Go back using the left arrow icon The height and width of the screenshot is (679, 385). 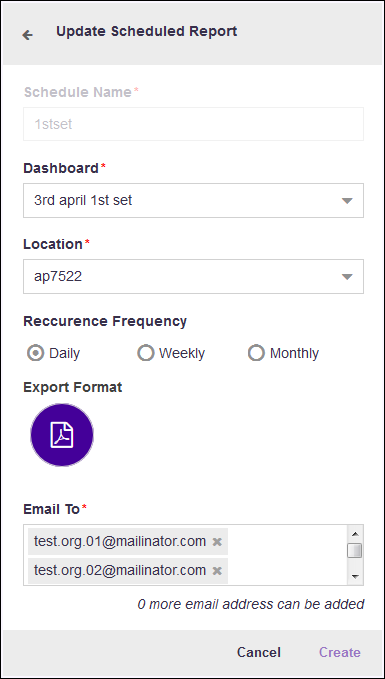click(x=28, y=35)
